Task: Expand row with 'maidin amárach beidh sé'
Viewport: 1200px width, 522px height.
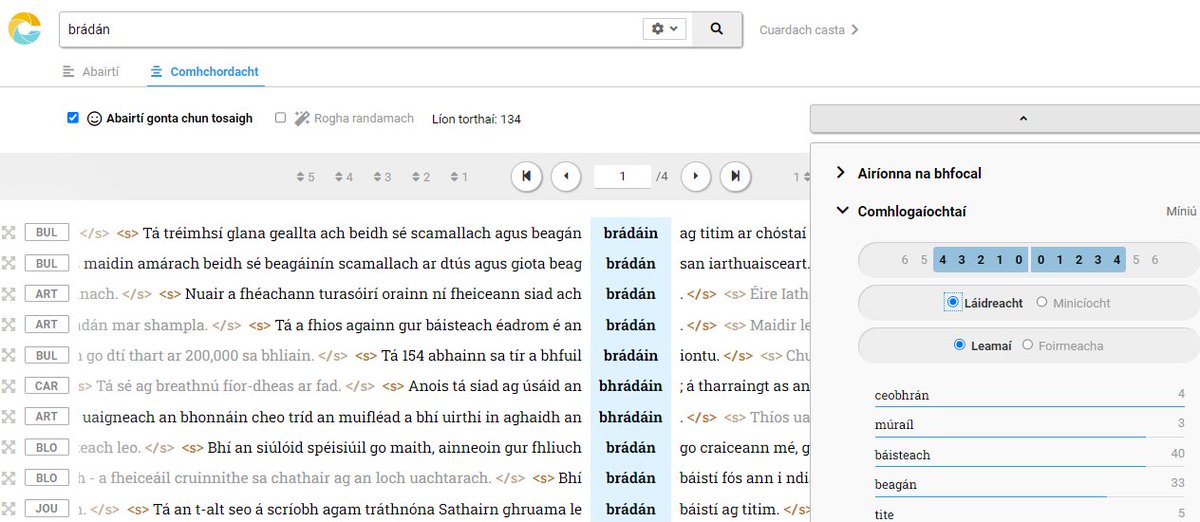Action: click(x=8, y=264)
